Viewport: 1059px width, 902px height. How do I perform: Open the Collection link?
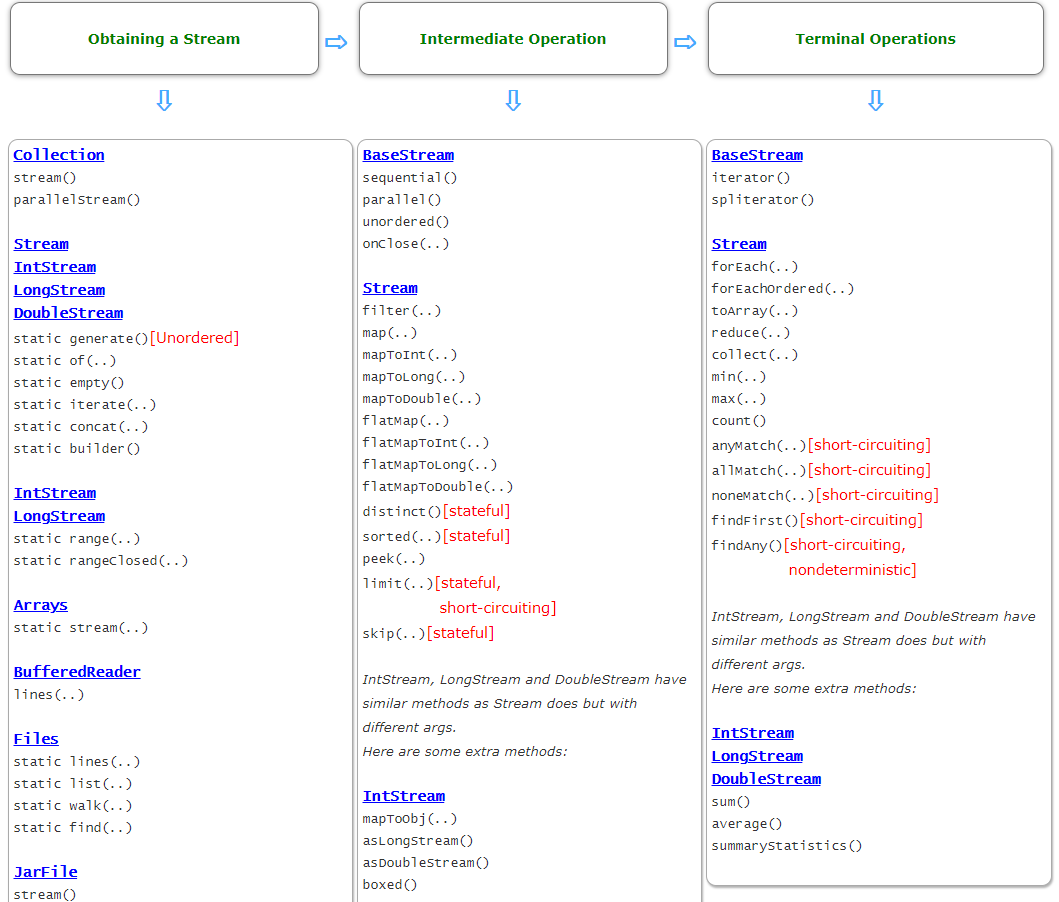[x=59, y=155]
